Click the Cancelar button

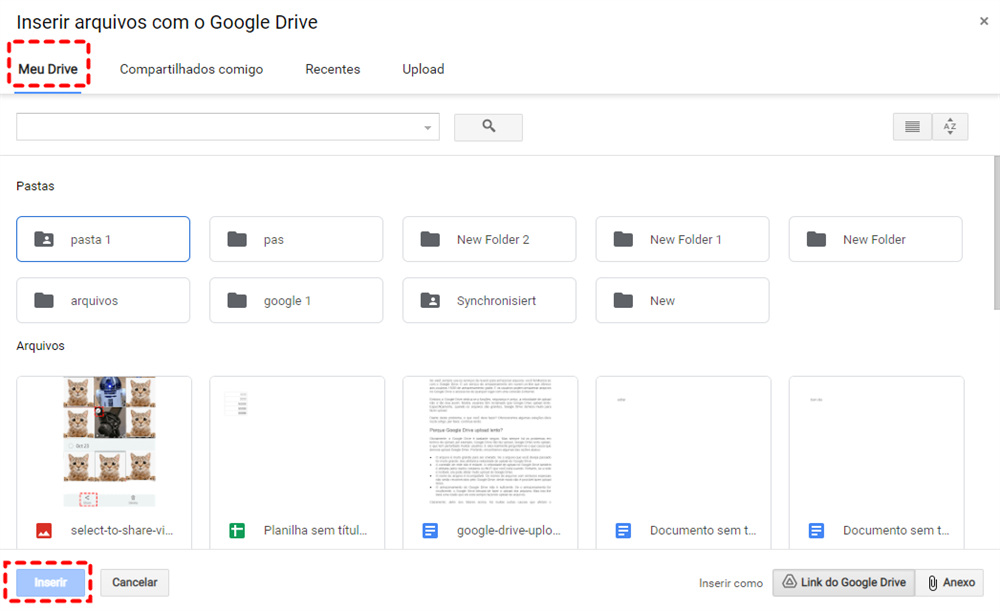click(135, 583)
